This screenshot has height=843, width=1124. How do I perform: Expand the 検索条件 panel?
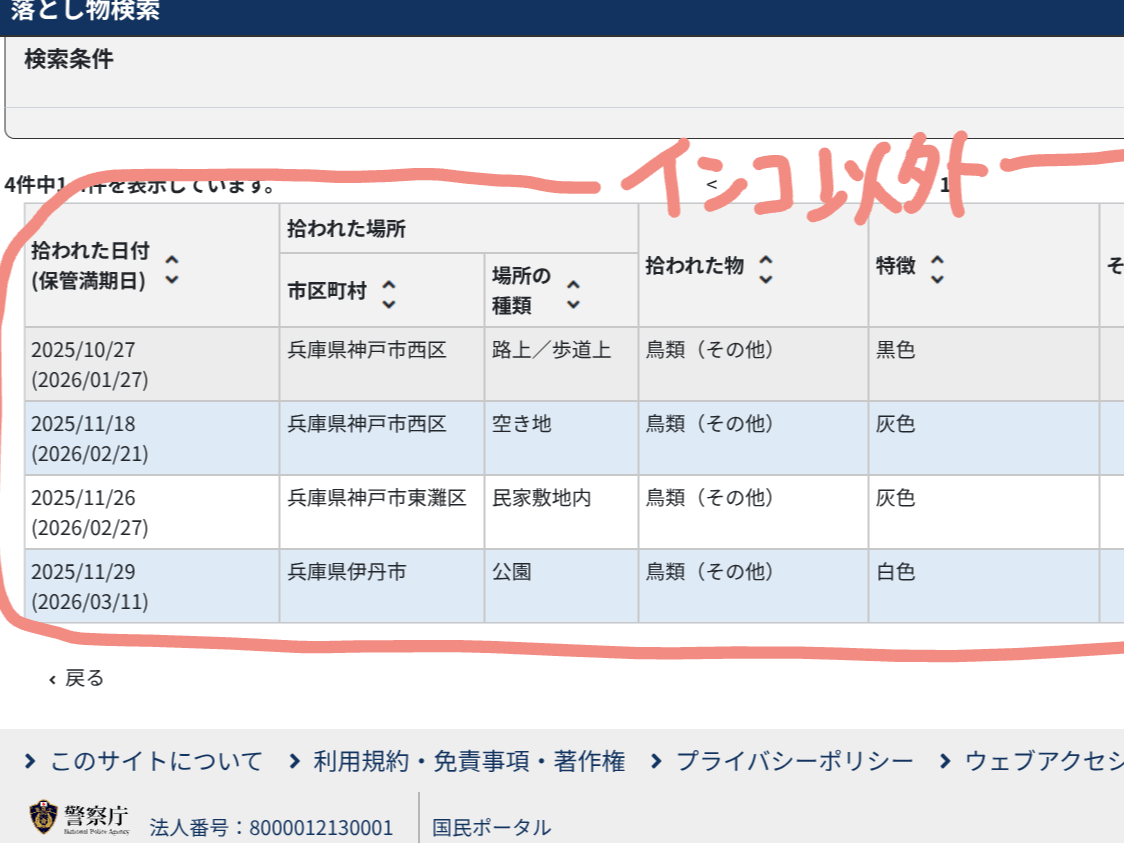tap(68, 60)
